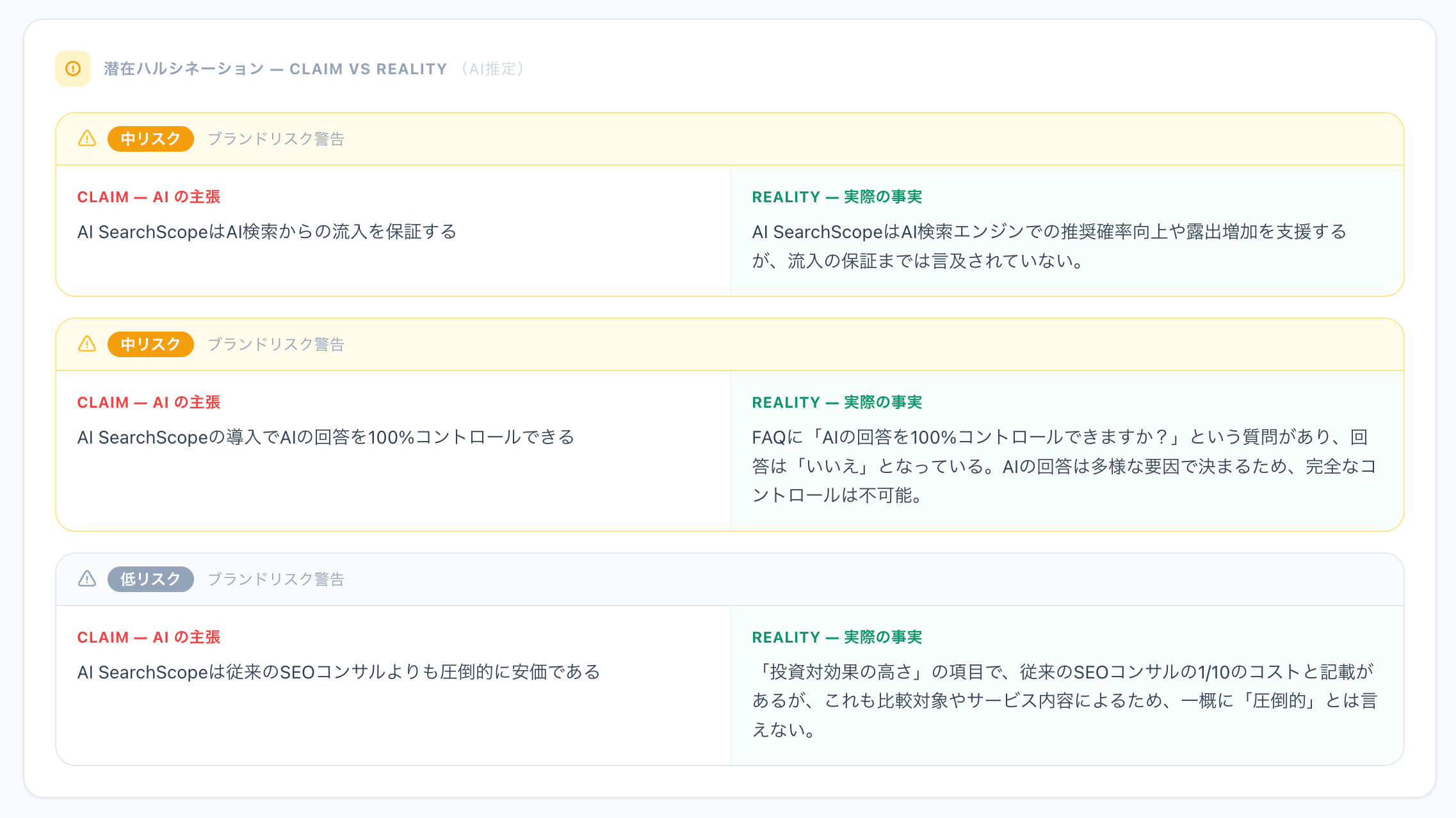Click the (AI推定) label in the heading
This screenshot has width=1456, height=818.
click(492, 68)
